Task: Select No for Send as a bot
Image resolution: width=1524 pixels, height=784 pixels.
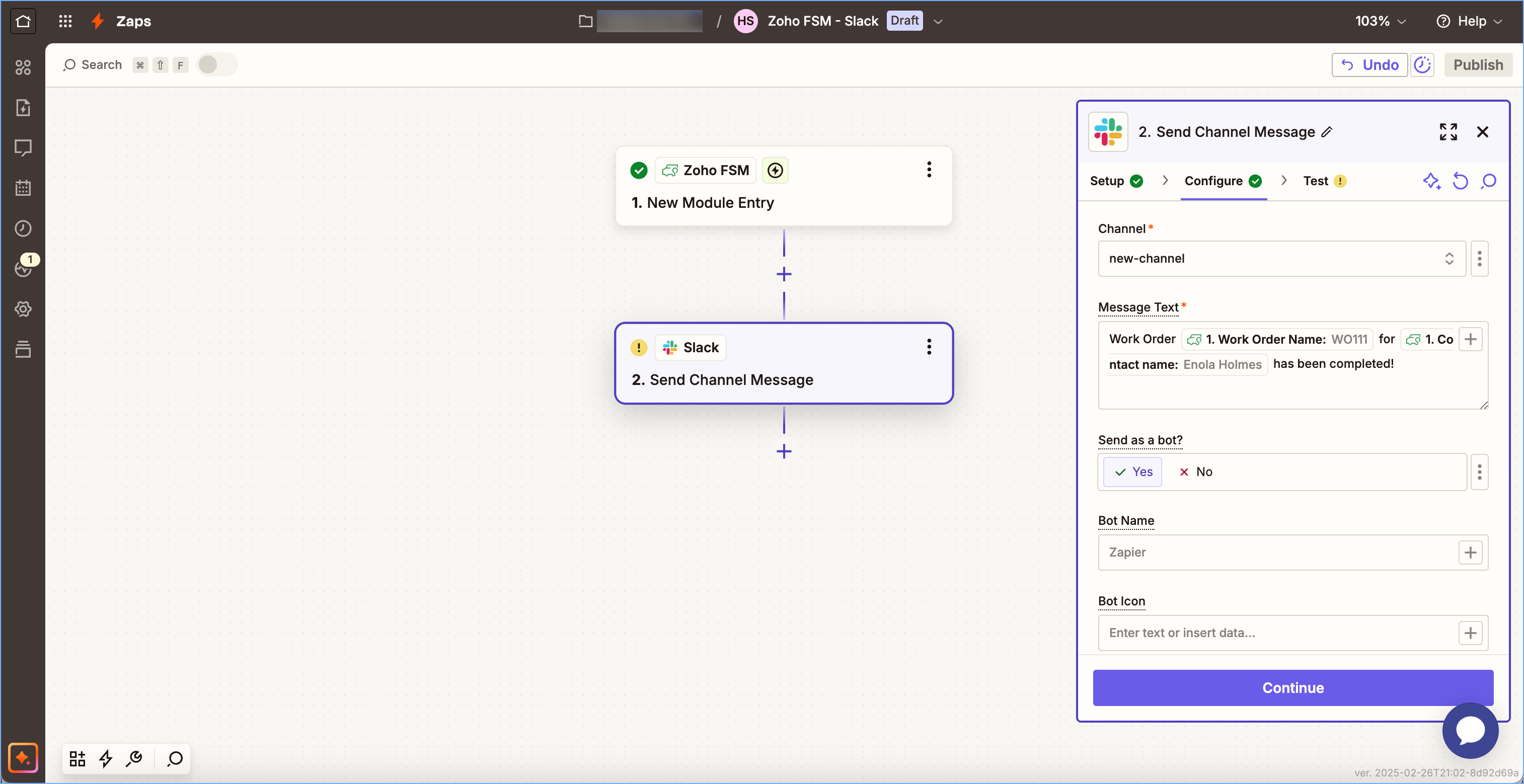Action: pyautogui.click(x=1196, y=472)
